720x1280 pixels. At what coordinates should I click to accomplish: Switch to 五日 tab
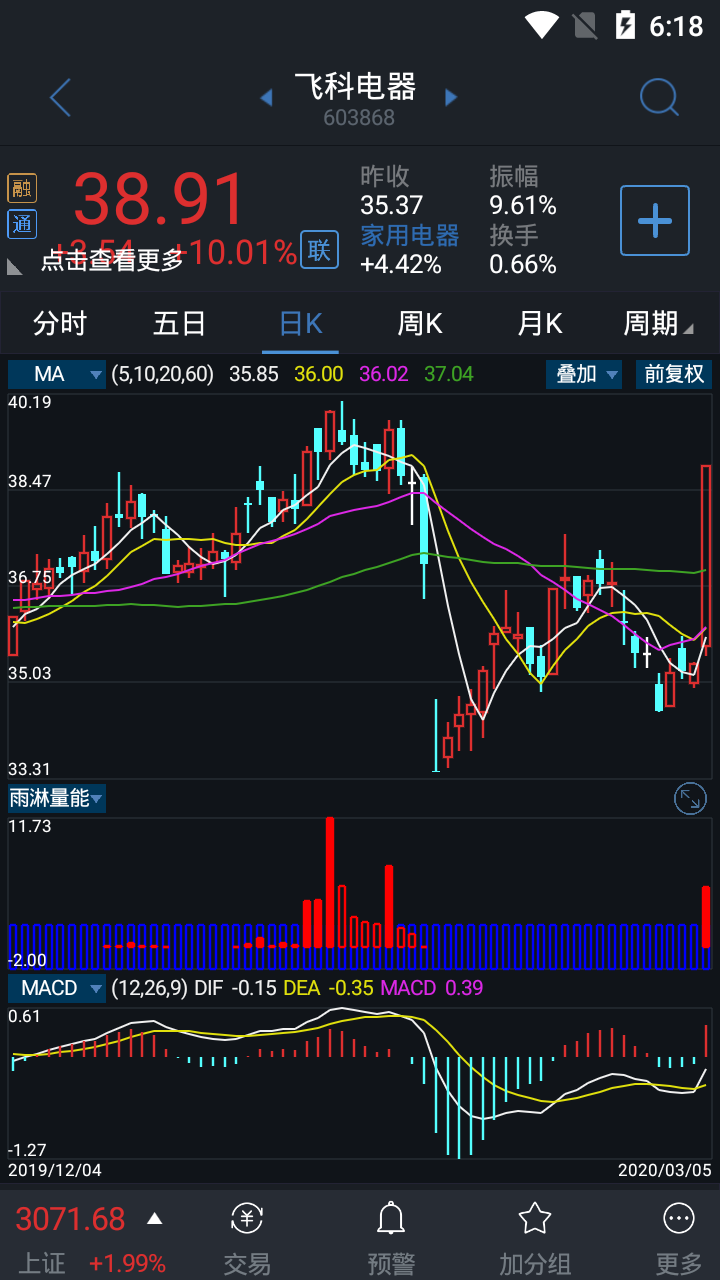(x=180, y=324)
